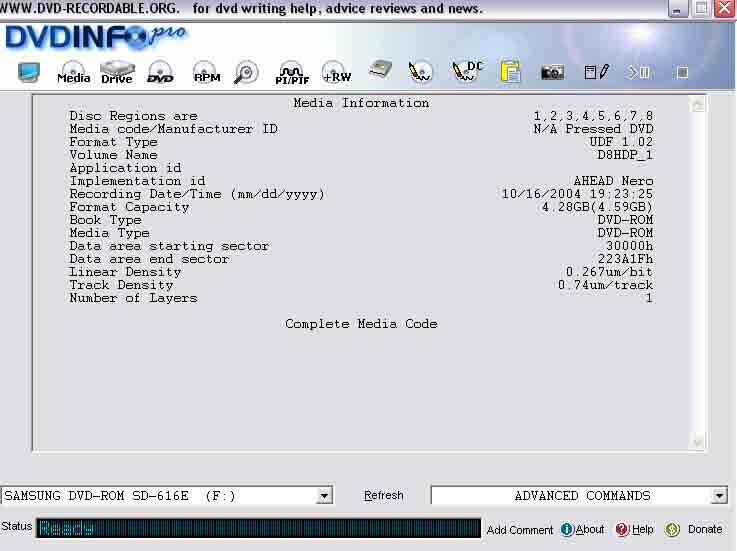
Task: Select the DVD disc icon
Action: [160, 72]
